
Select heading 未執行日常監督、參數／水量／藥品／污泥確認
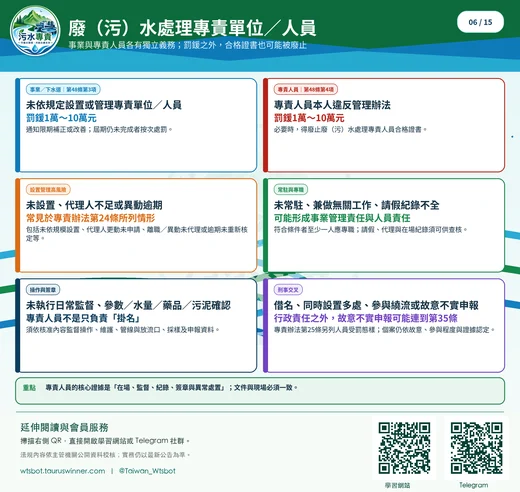[128, 305]
